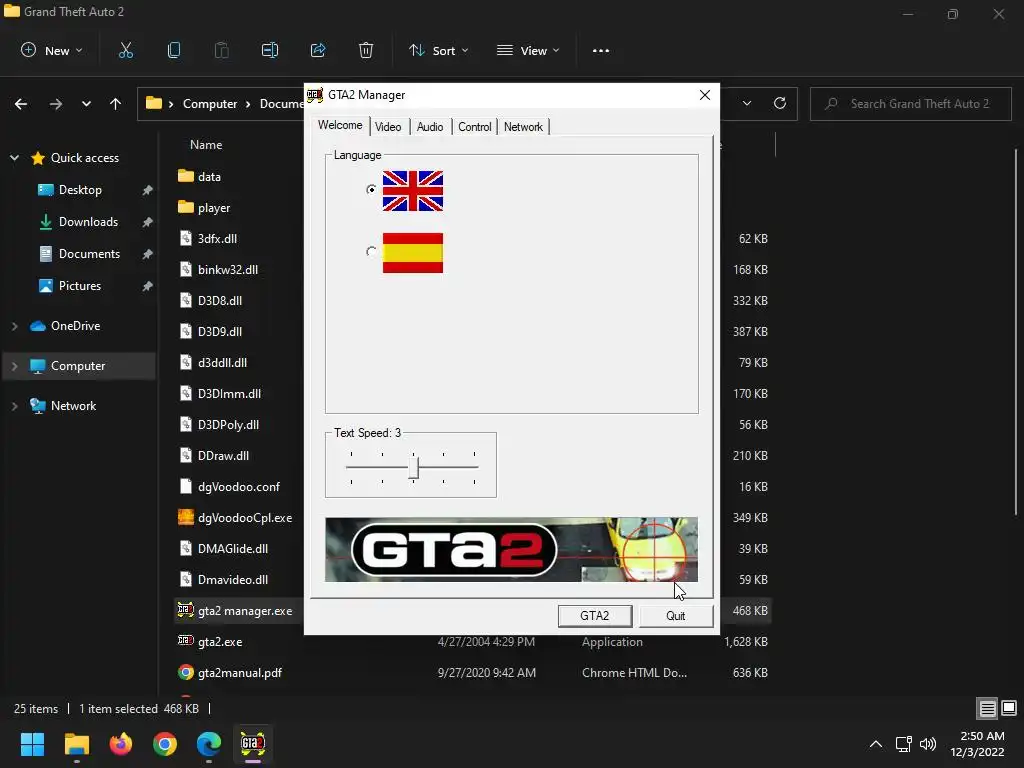The width and height of the screenshot is (1024, 768).
Task: Click Computer in the address breadcrumb
Action: 210,104
